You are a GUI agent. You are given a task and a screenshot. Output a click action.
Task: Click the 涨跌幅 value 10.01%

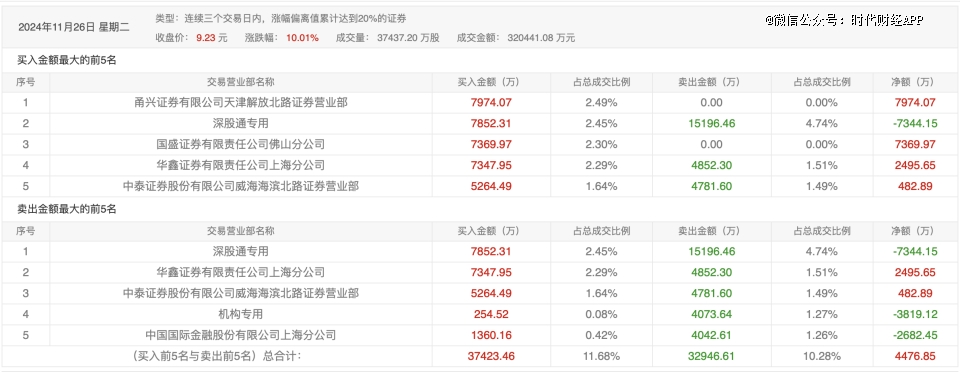[302, 38]
